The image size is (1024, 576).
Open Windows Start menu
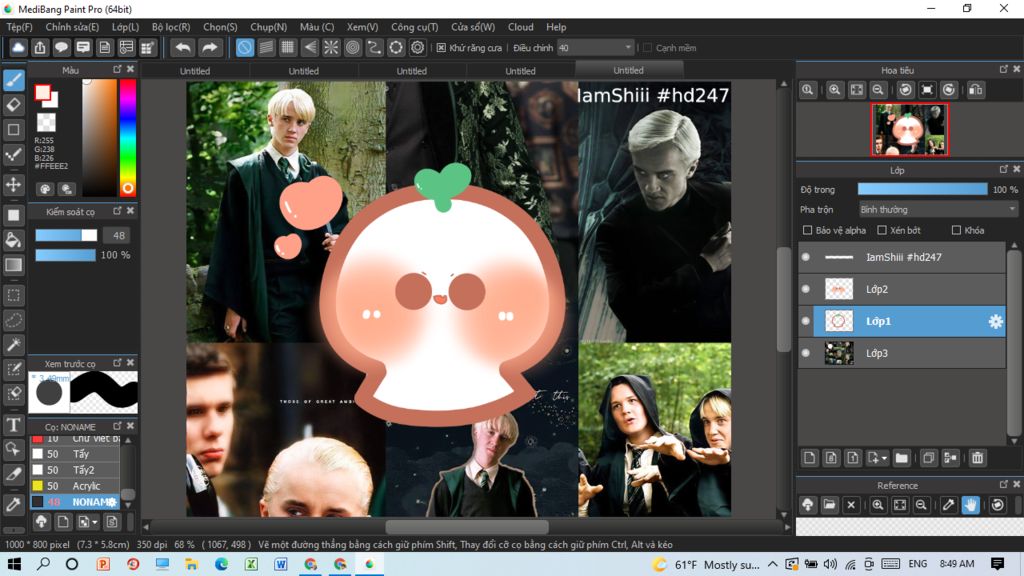coord(14,564)
